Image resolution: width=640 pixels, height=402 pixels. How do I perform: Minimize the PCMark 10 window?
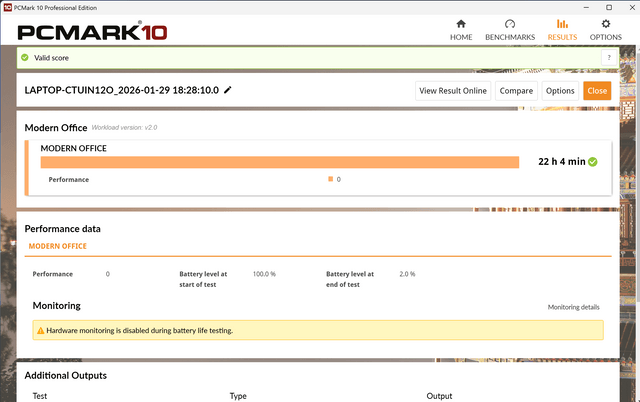tap(586, 7)
